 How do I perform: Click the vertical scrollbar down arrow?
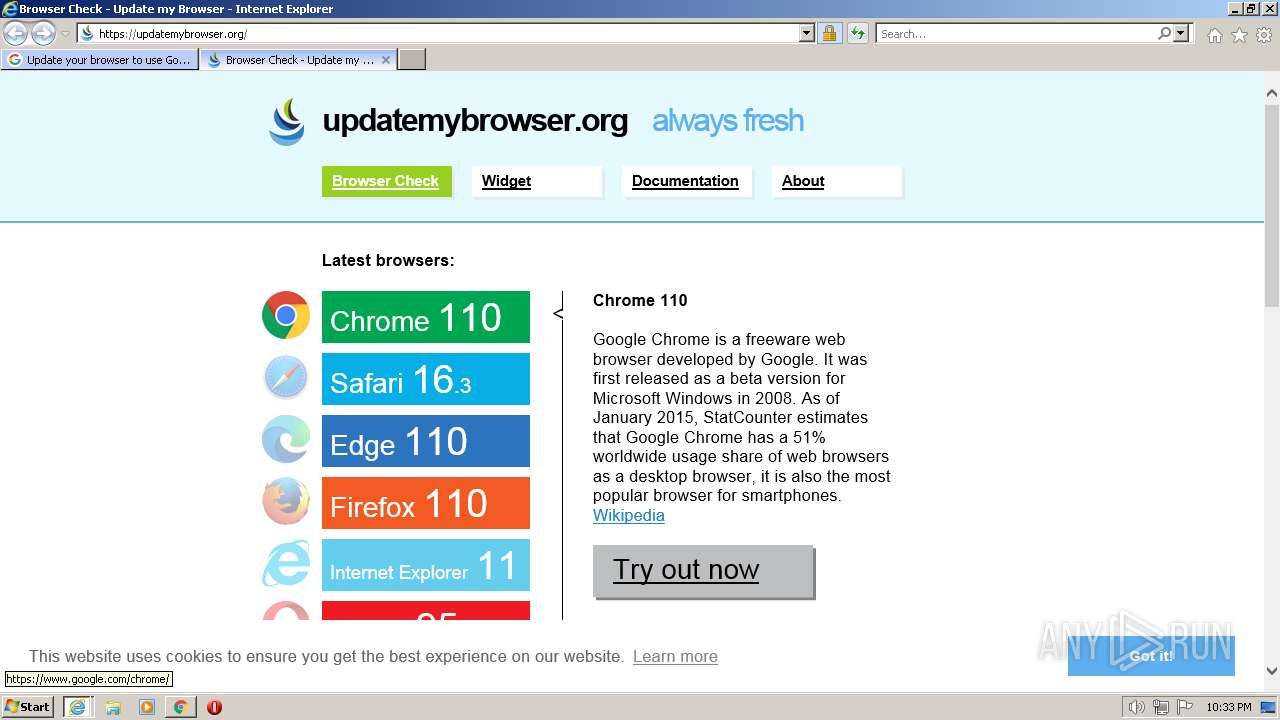pos(1272,672)
